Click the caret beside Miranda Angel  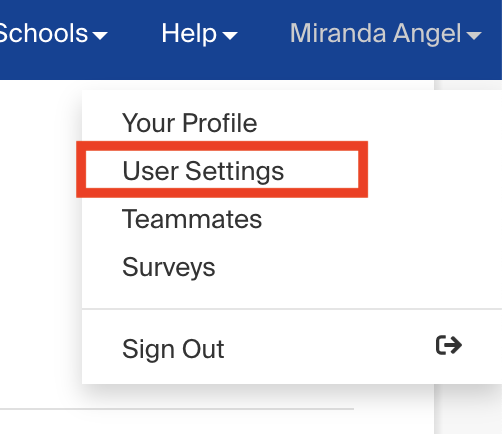coord(474,35)
